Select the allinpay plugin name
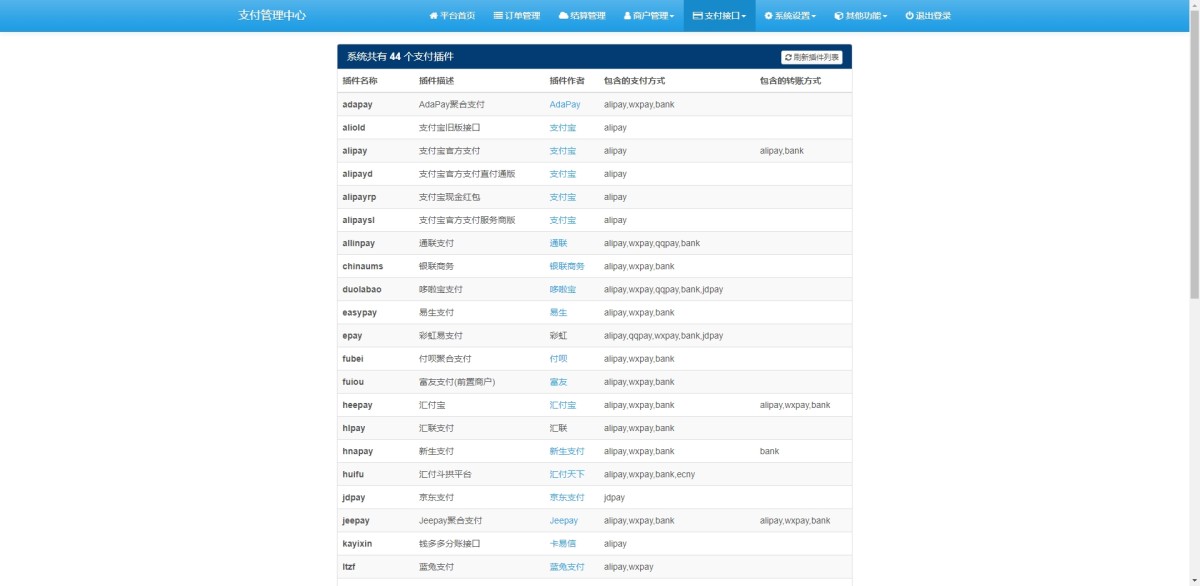The width and height of the screenshot is (1200, 586). (x=358, y=243)
